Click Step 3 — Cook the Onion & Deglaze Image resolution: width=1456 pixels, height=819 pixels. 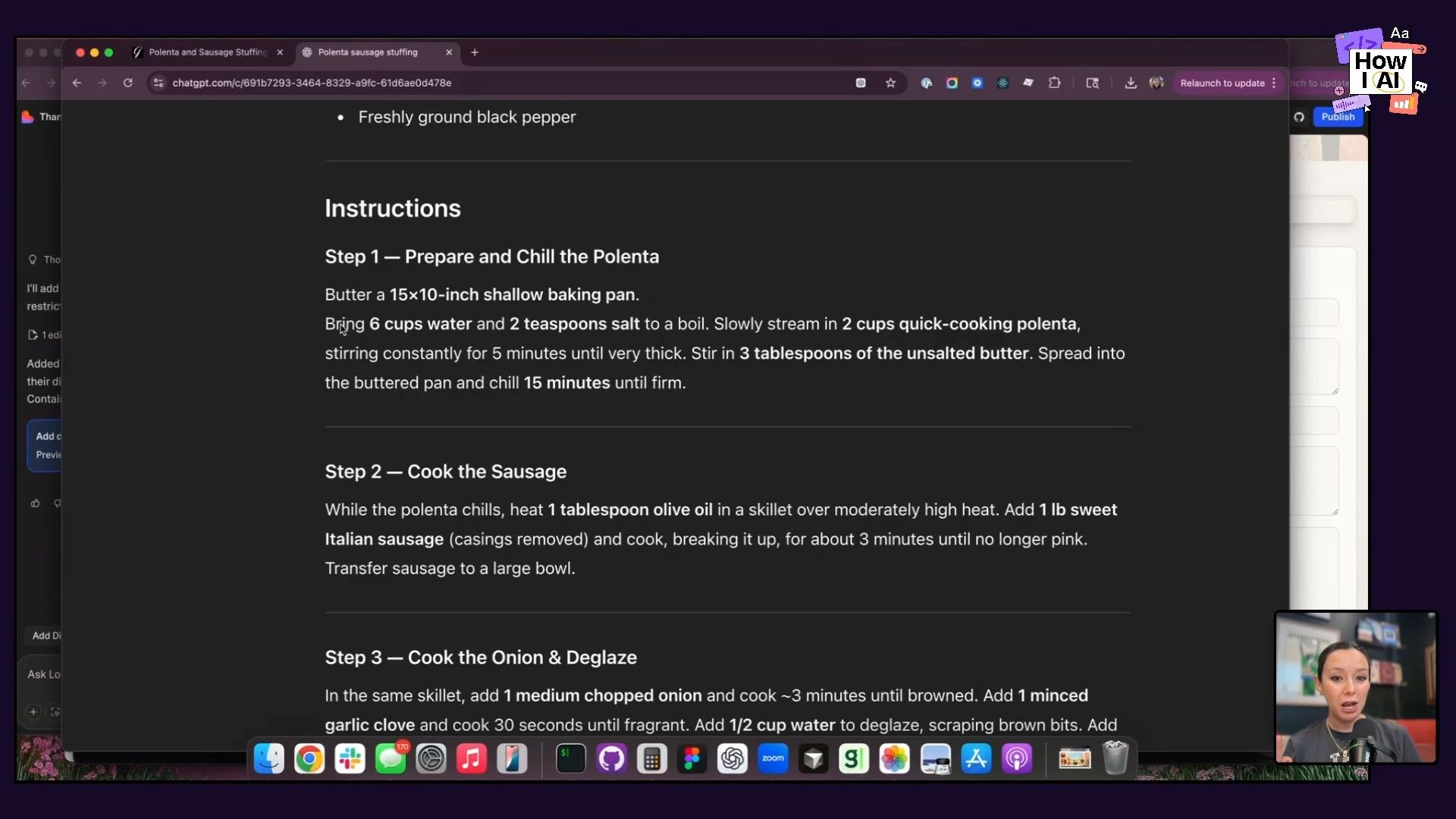pos(481,657)
